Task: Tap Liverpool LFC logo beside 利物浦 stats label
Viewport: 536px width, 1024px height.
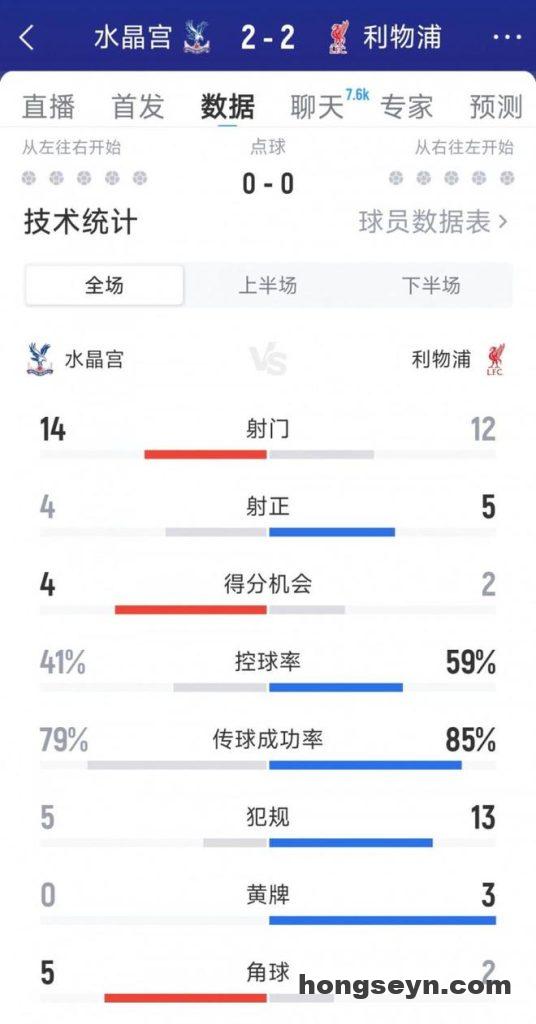Action: coord(496,359)
